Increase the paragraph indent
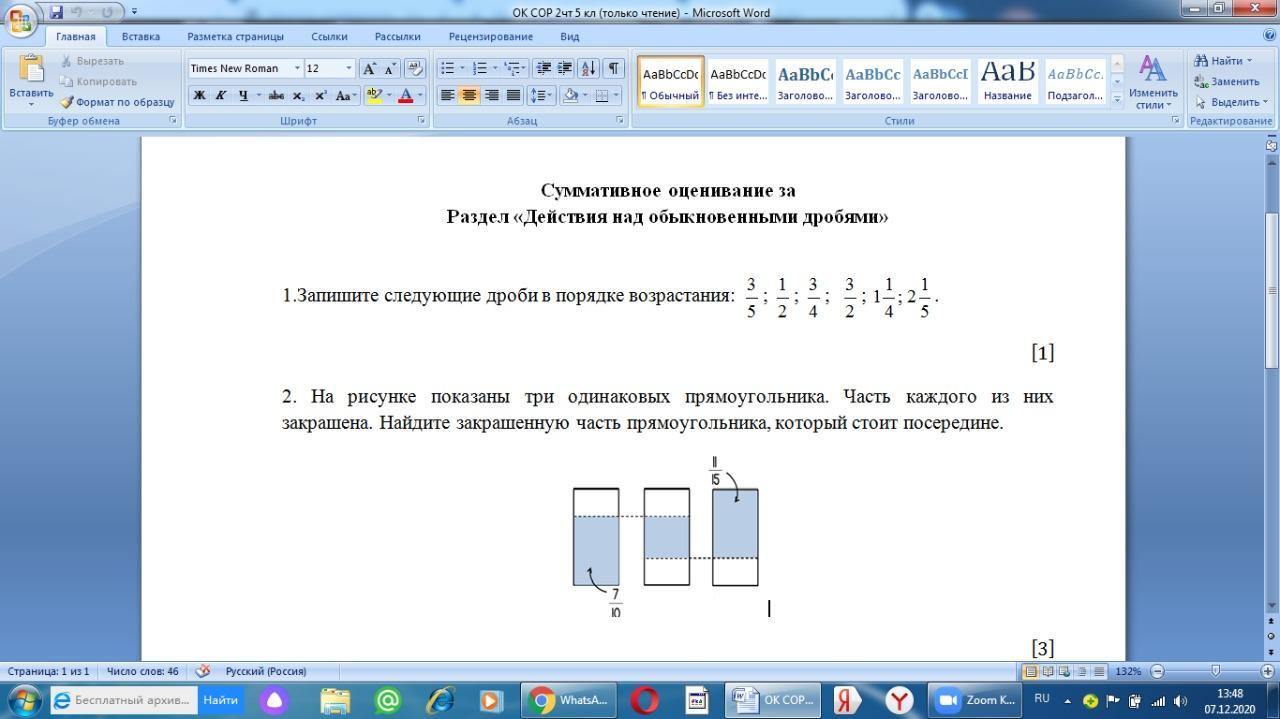1280x719 pixels. (x=565, y=68)
